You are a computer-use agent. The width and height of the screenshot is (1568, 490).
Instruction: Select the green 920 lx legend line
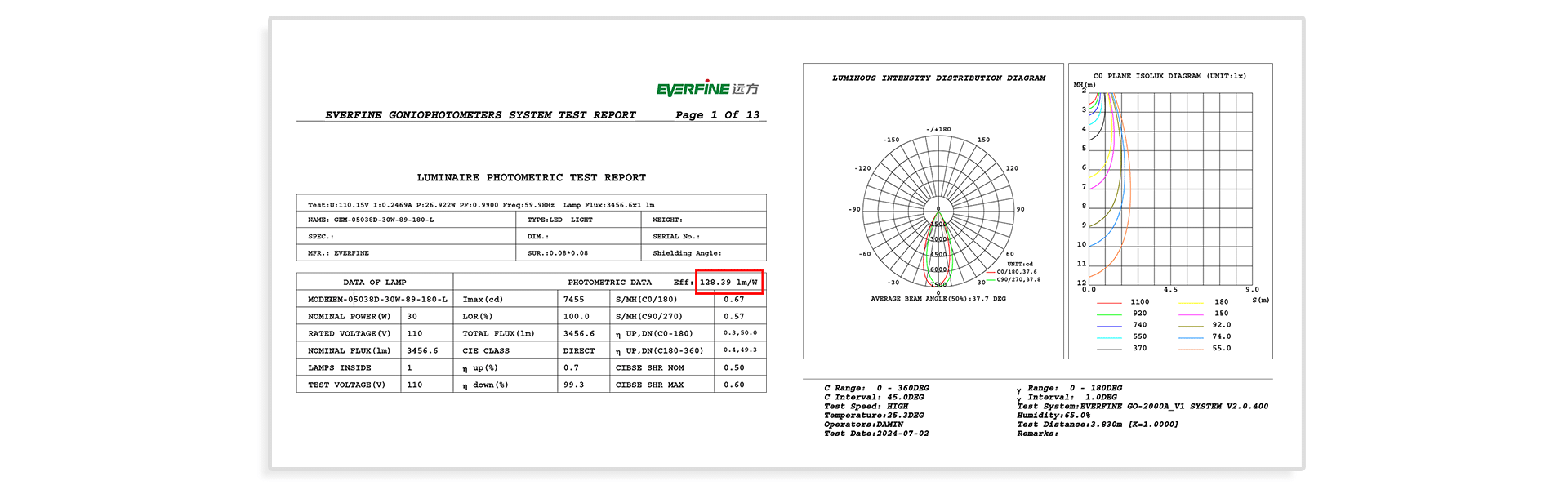(1109, 314)
